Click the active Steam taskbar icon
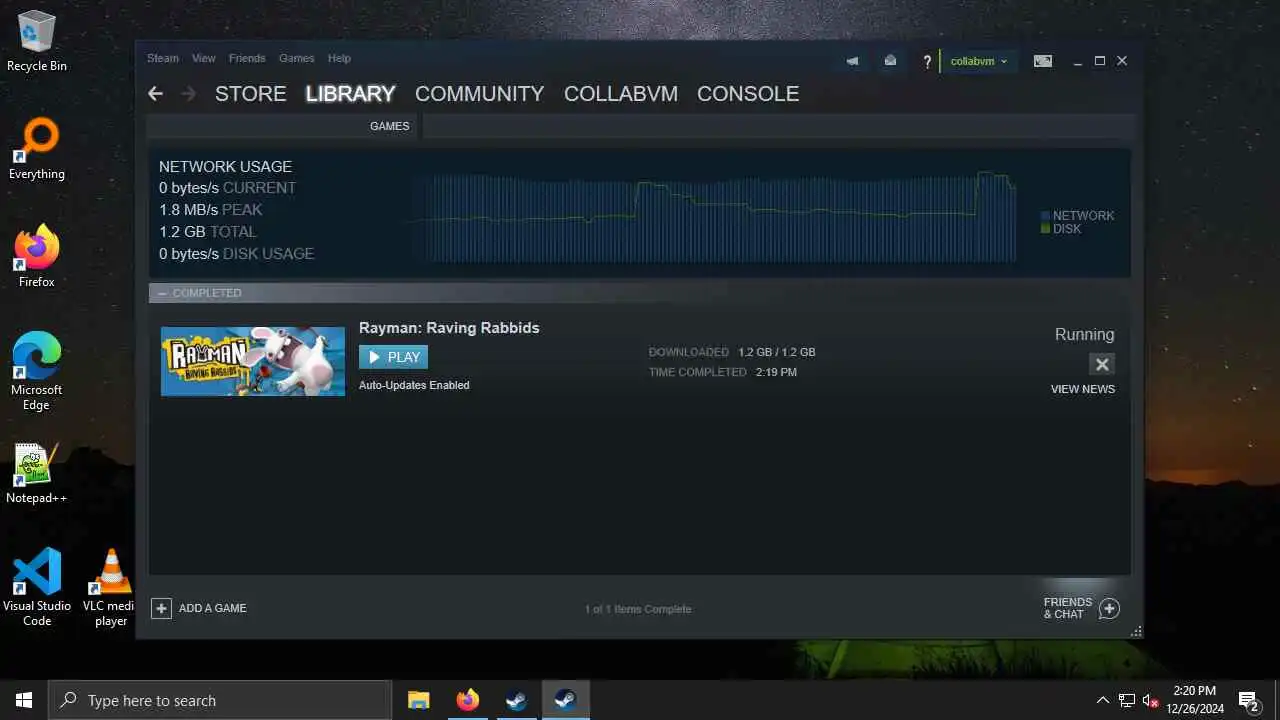The height and width of the screenshot is (720, 1280). (565, 700)
